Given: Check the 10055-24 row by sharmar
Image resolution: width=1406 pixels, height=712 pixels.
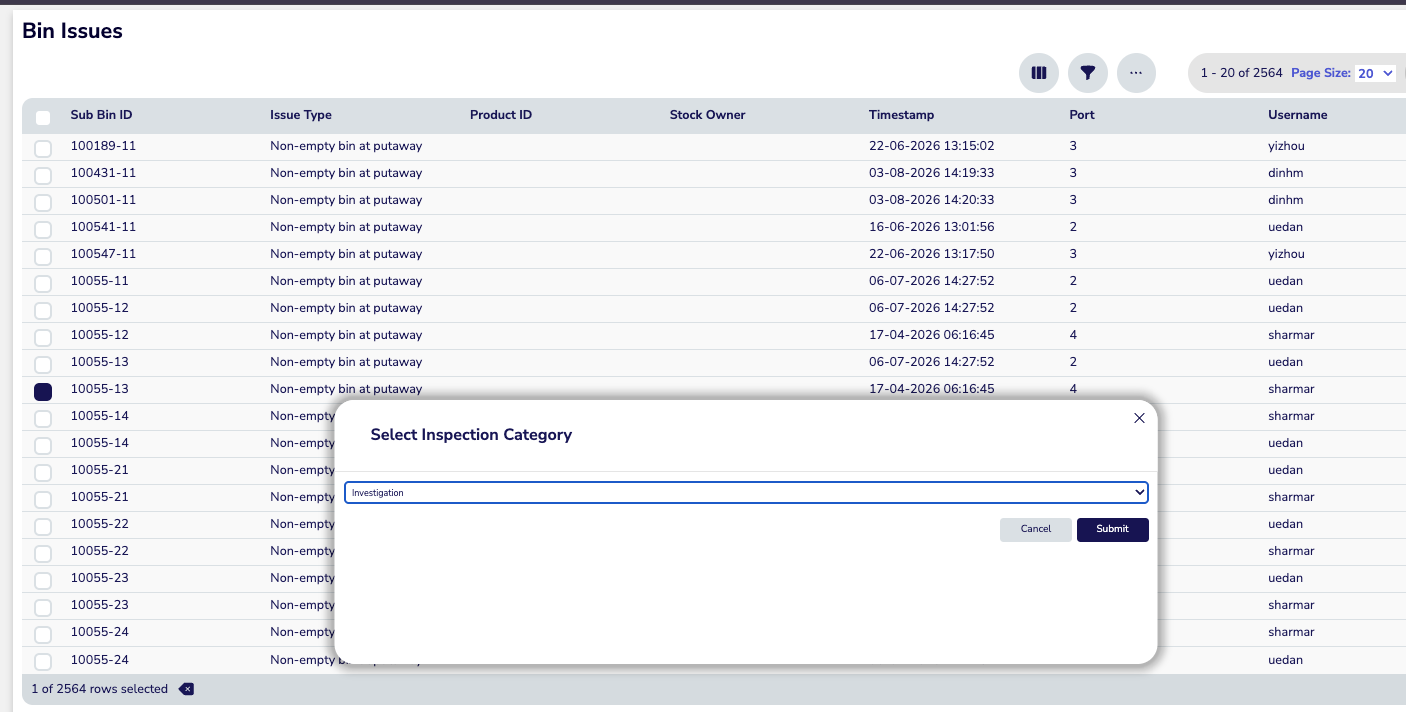Looking at the screenshot, I should pos(43,634).
